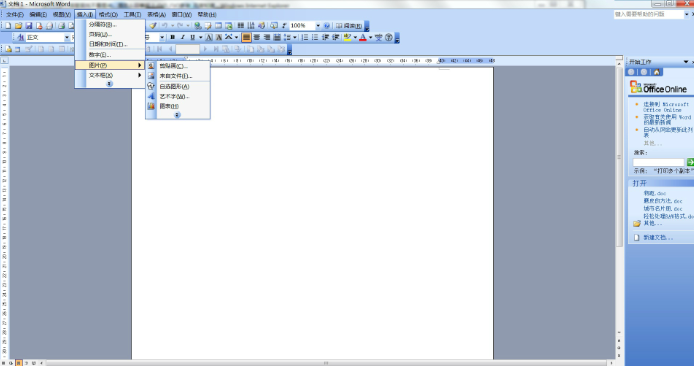The image size is (694, 366).
Task: Click the Phonetic Guide icon
Action: tap(378, 37)
